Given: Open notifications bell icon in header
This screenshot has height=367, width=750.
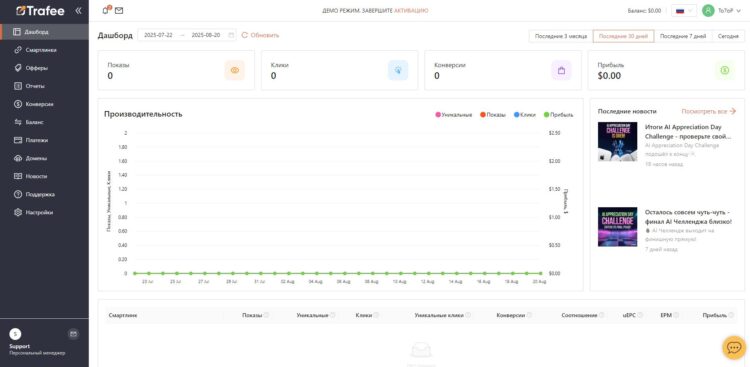Looking at the screenshot, I should tap(106, 11).
